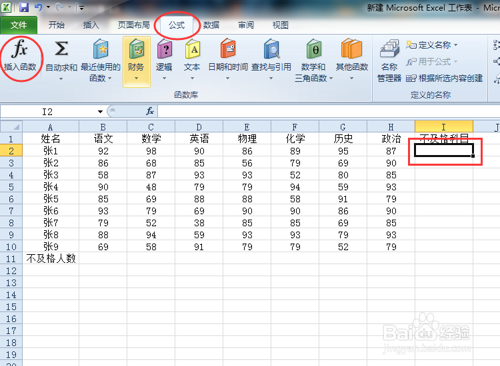Select the 张5 name cell
This screenshot has height=366, width=500.
pos(51,199)
